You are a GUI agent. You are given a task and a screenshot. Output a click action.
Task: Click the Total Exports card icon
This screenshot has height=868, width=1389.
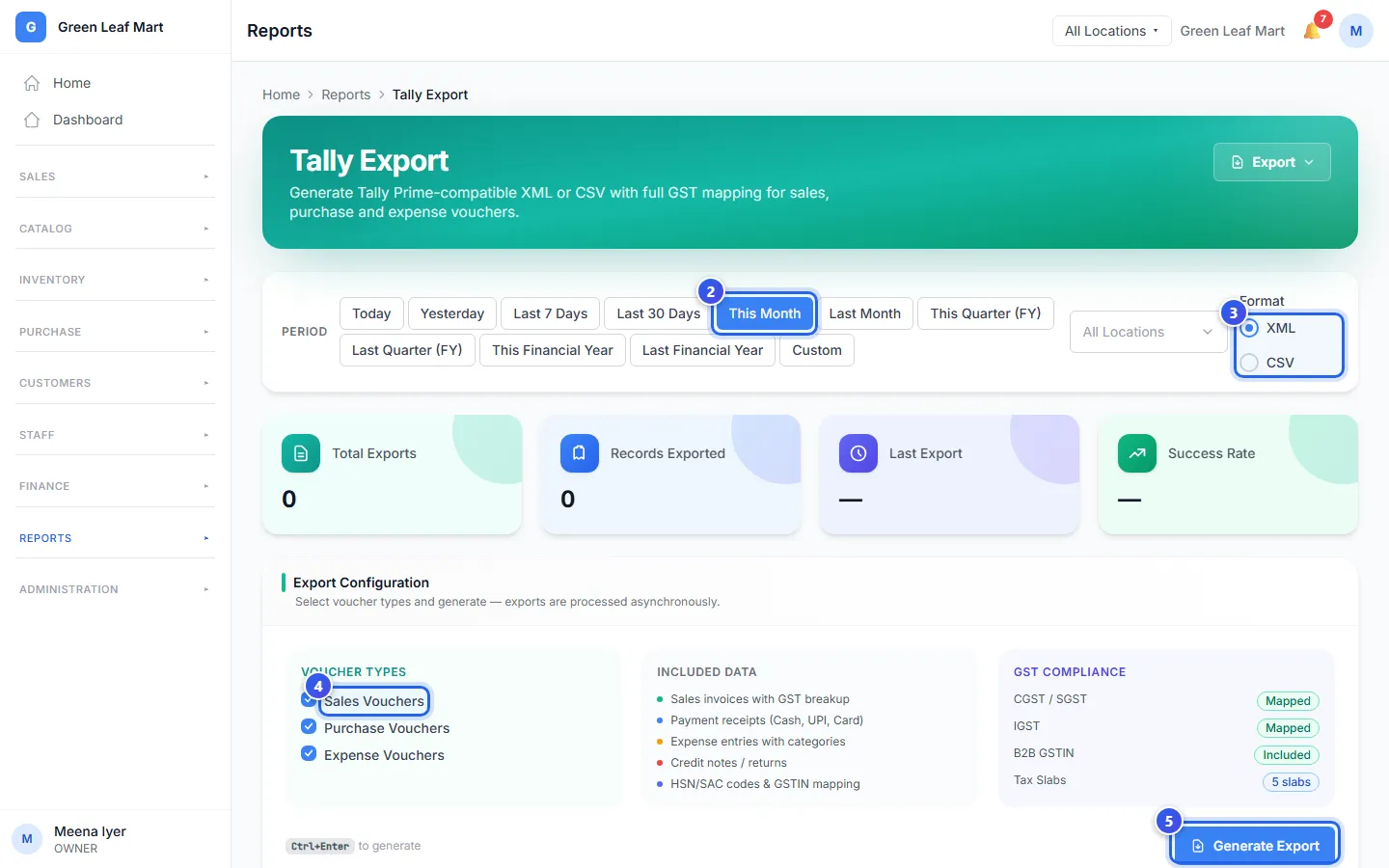tap(301, 453)
